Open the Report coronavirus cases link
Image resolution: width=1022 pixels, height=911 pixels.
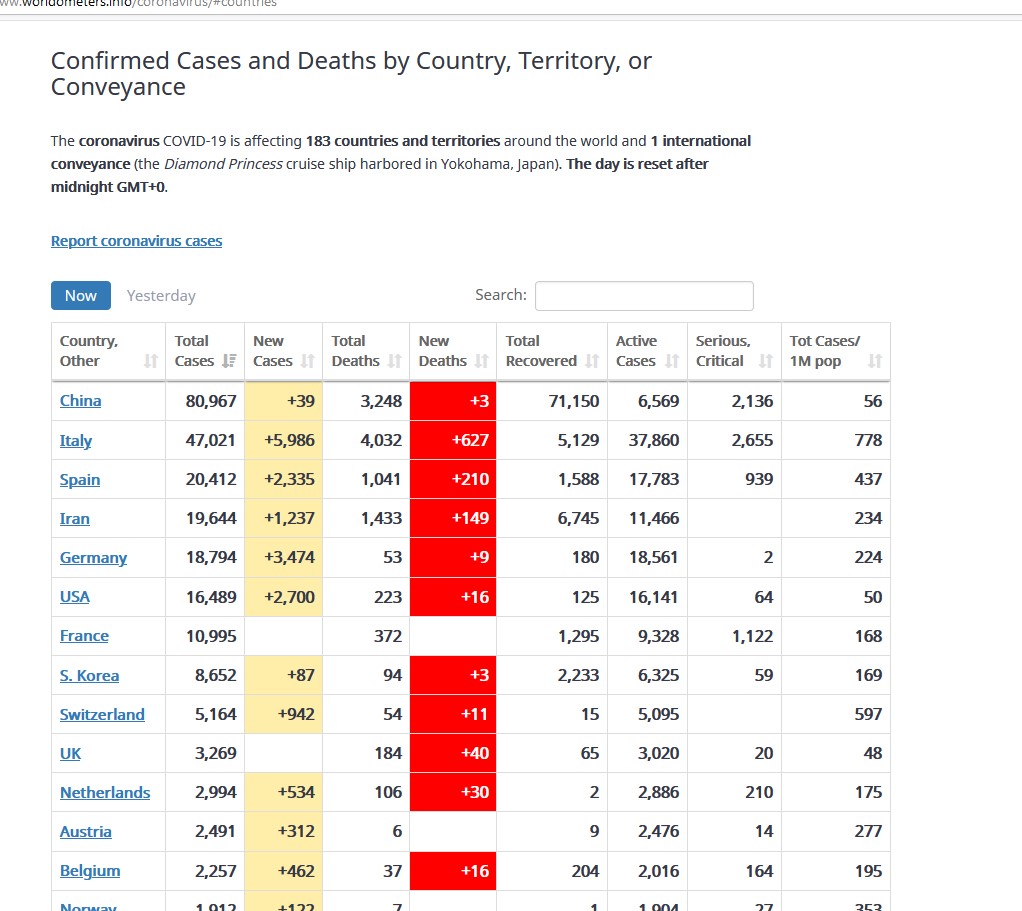click(136, 241)
